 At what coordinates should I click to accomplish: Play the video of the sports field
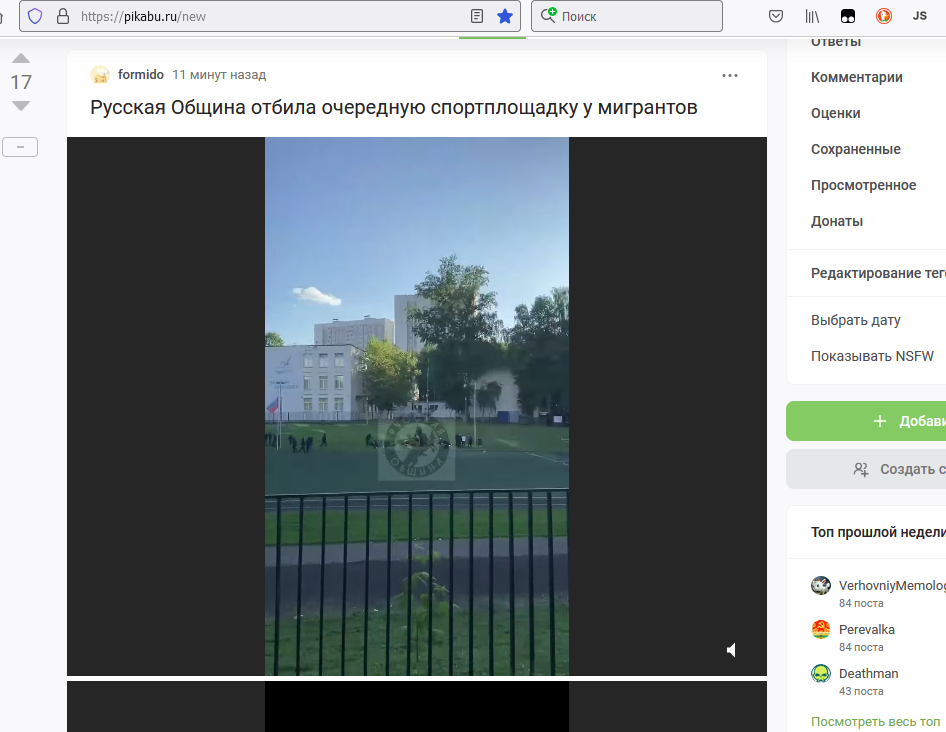pyautogui.click(x=417, y=406)
